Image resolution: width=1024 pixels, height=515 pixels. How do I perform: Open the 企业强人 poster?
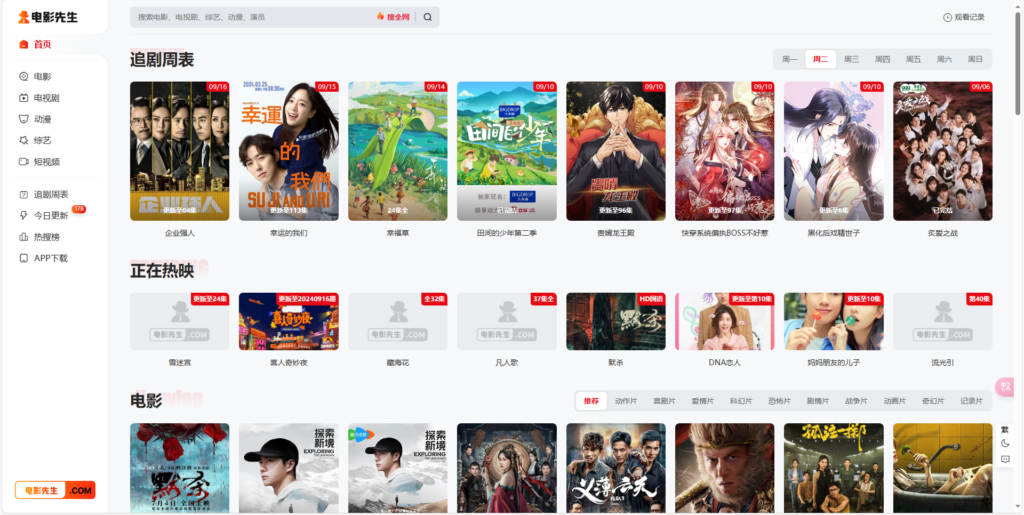click(x=180, y=151)
